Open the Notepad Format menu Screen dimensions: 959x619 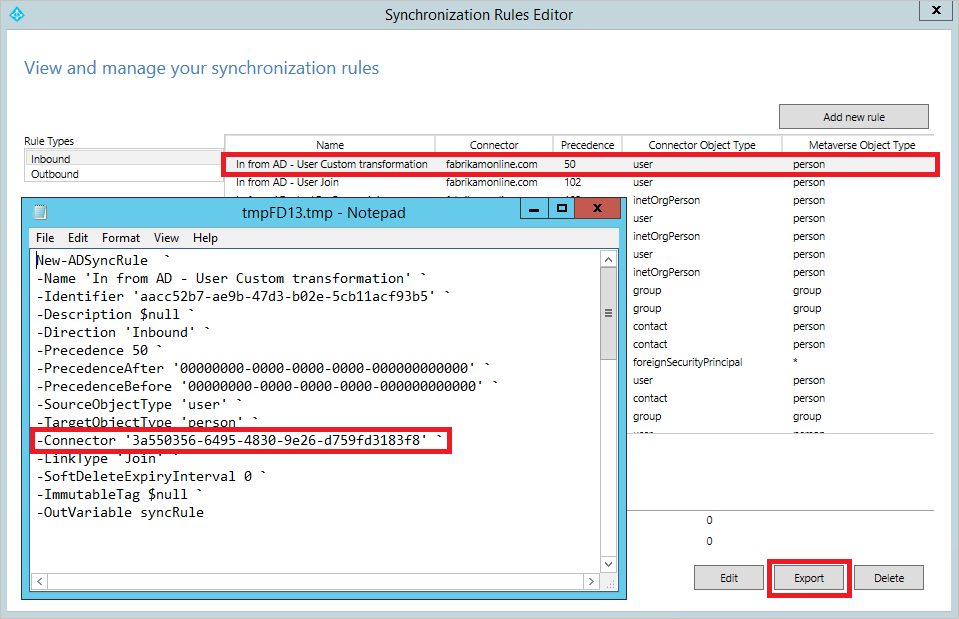120,238
